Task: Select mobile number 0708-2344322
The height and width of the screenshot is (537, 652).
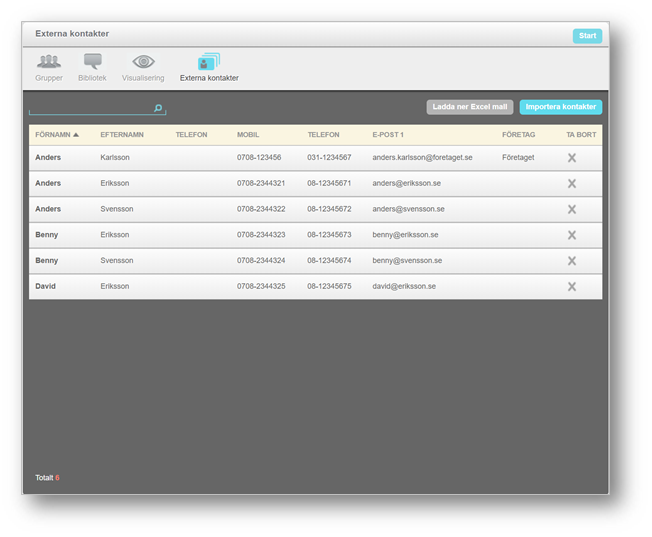Action: pos(261,209)
